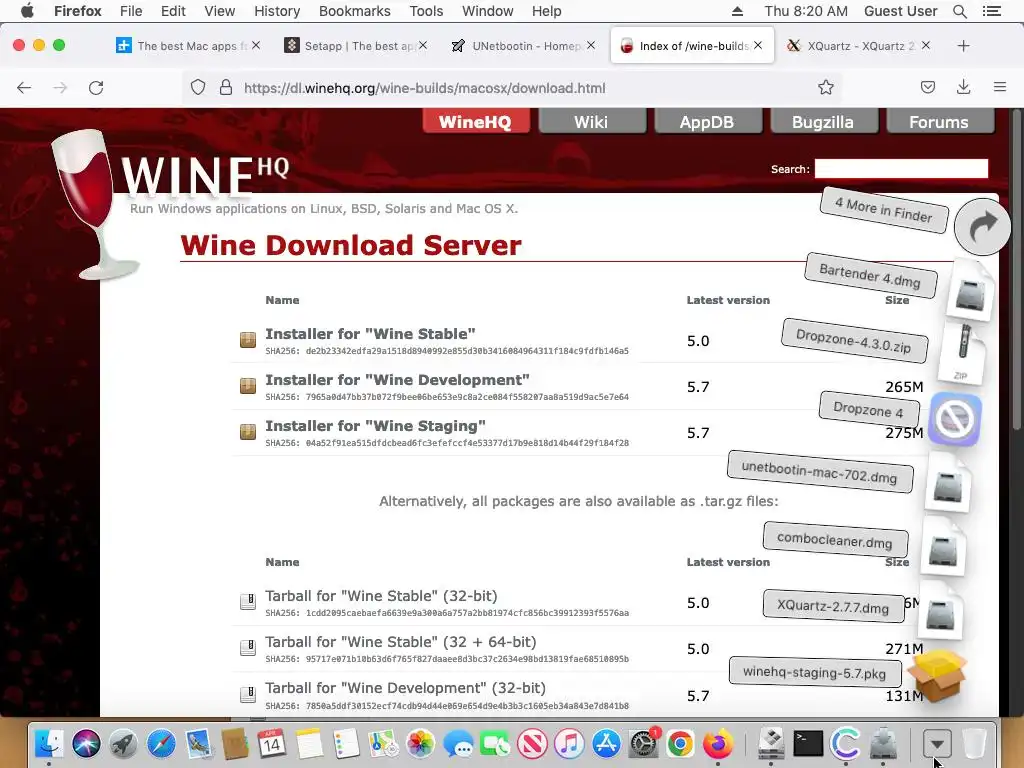This screenshot has height=768, width=1024.
Task: Open Combo Cleaner C icon in Dock
Action: pos(846,743)
